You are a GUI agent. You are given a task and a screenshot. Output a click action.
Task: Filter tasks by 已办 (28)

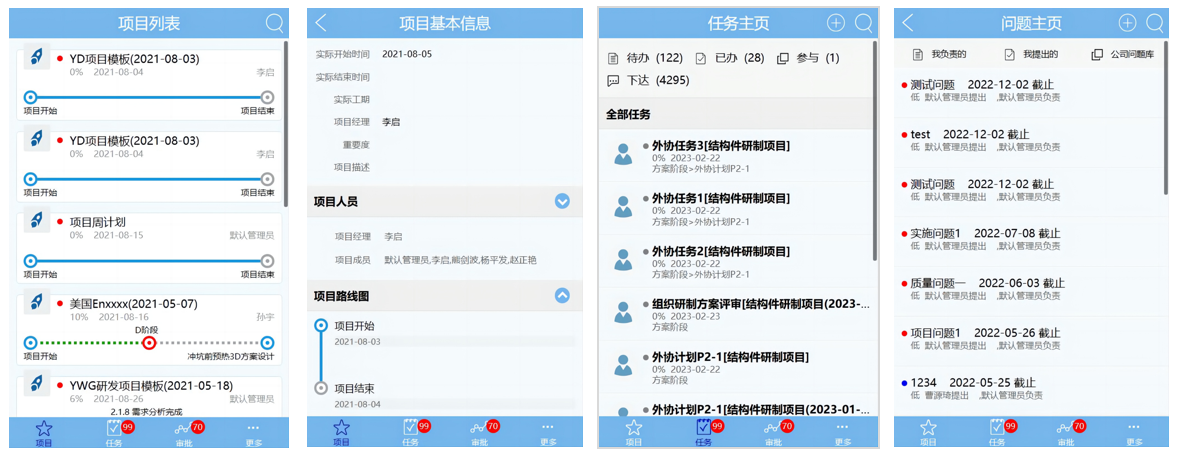tap(730, 58)
